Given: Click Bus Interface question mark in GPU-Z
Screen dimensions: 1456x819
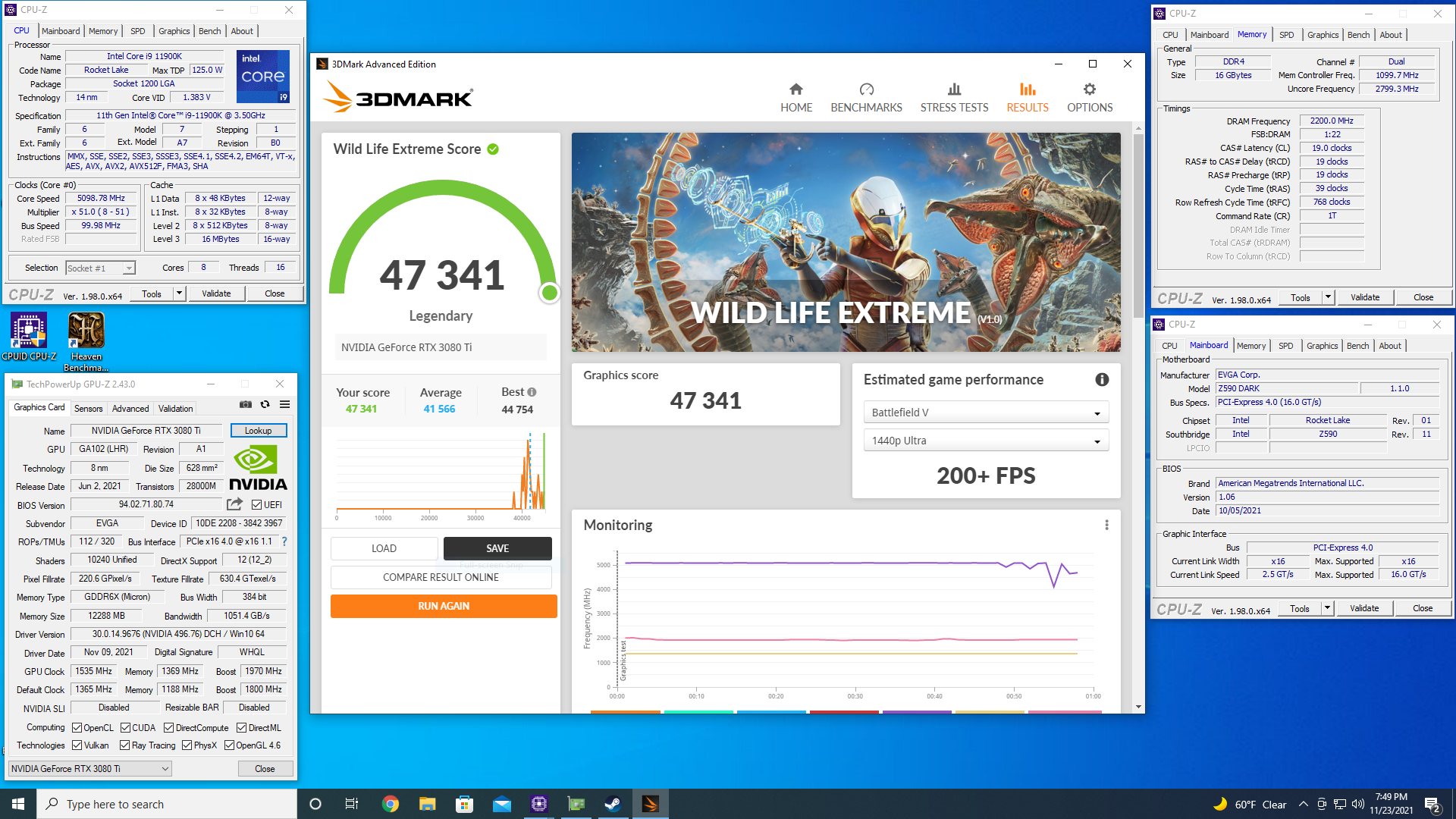Looking at the screenshot, I should point(284,541).
